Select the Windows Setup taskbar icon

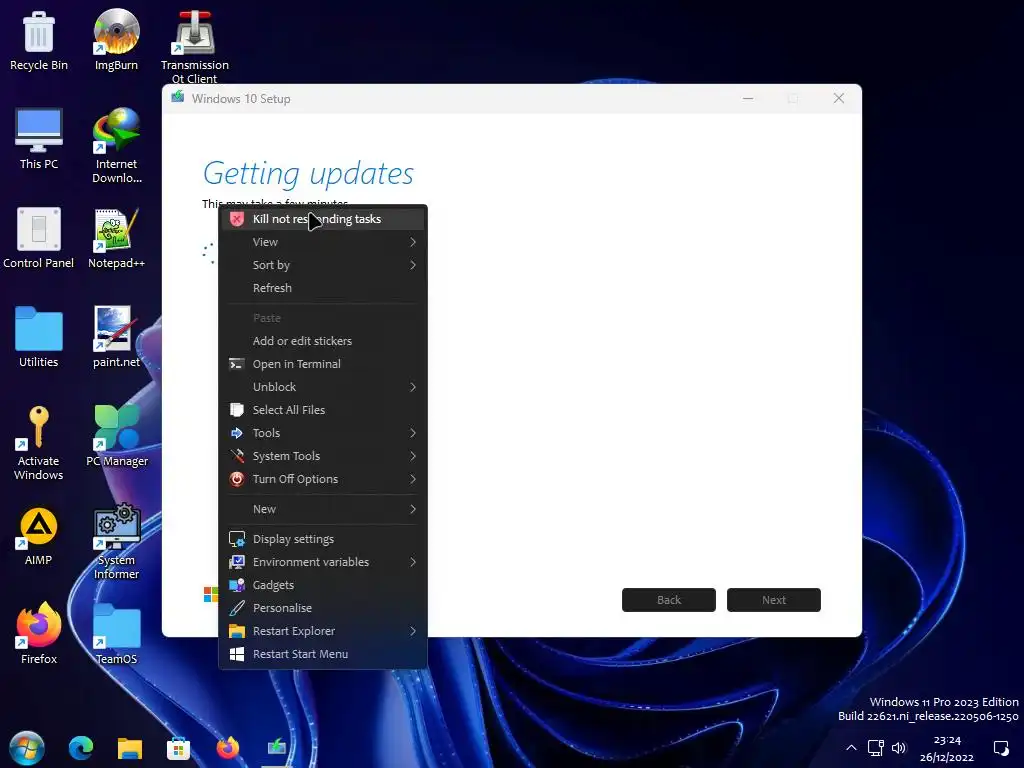277,746
